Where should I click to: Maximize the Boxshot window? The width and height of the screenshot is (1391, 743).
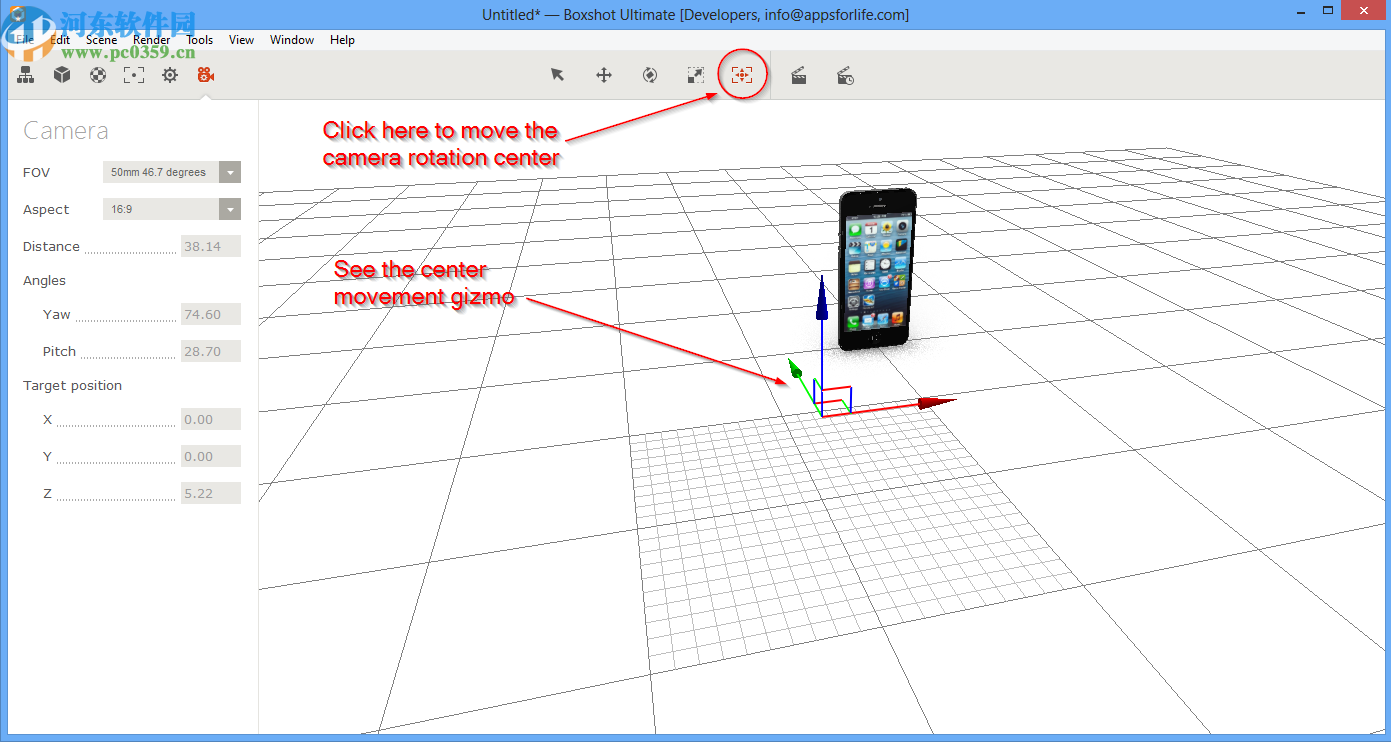pos(1328,10)
